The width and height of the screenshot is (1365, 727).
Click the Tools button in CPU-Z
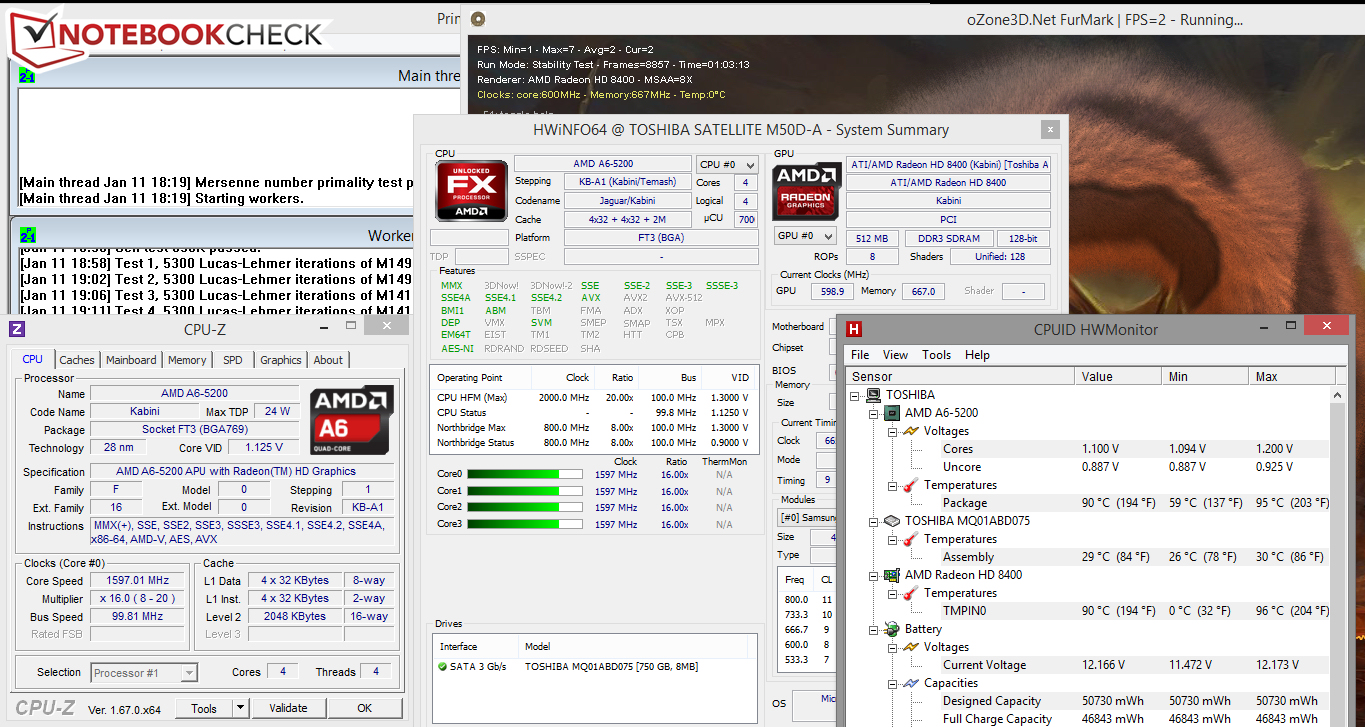tap(204, 708)
